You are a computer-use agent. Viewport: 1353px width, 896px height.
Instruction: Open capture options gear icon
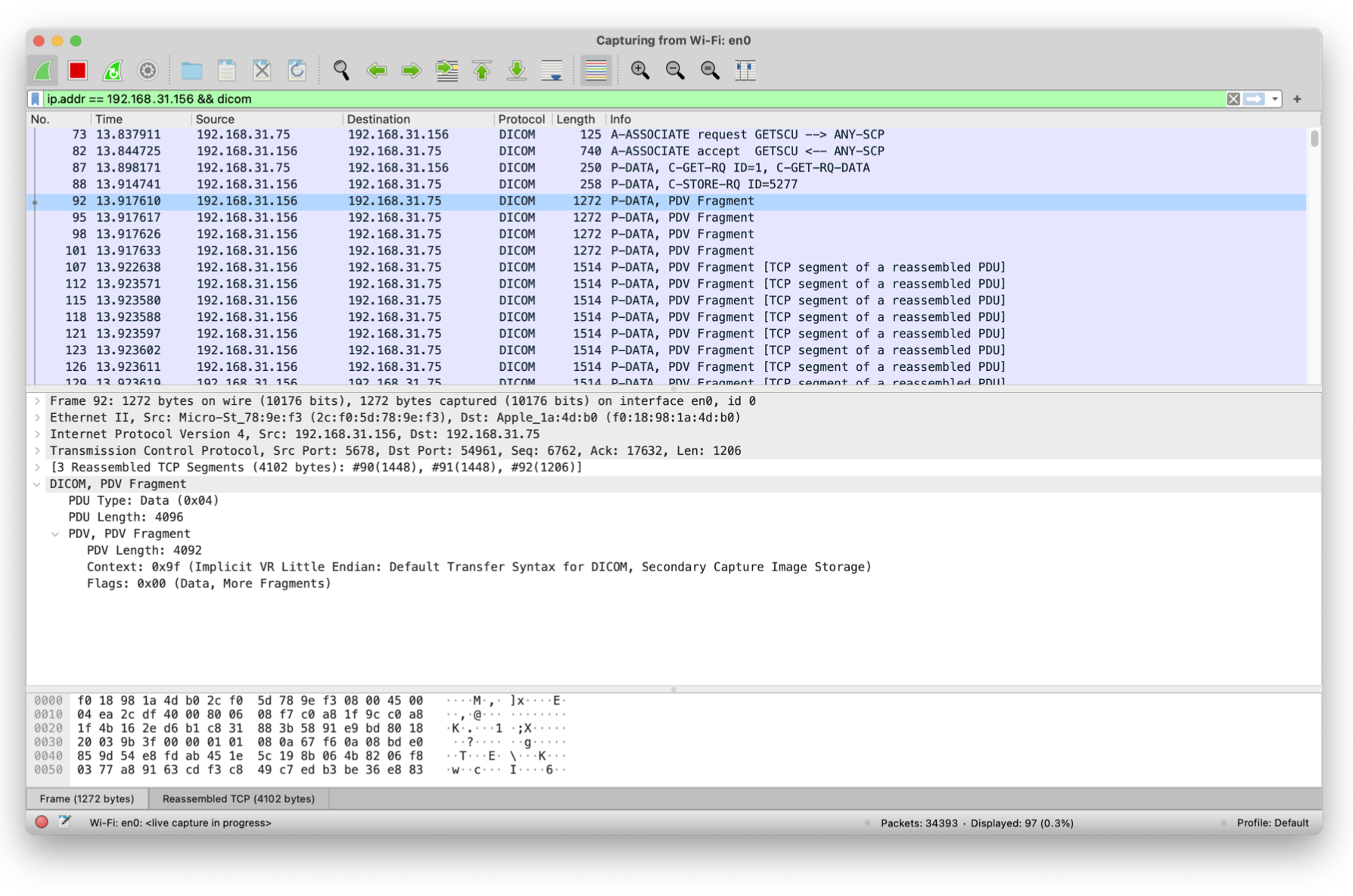click(148, 70)
